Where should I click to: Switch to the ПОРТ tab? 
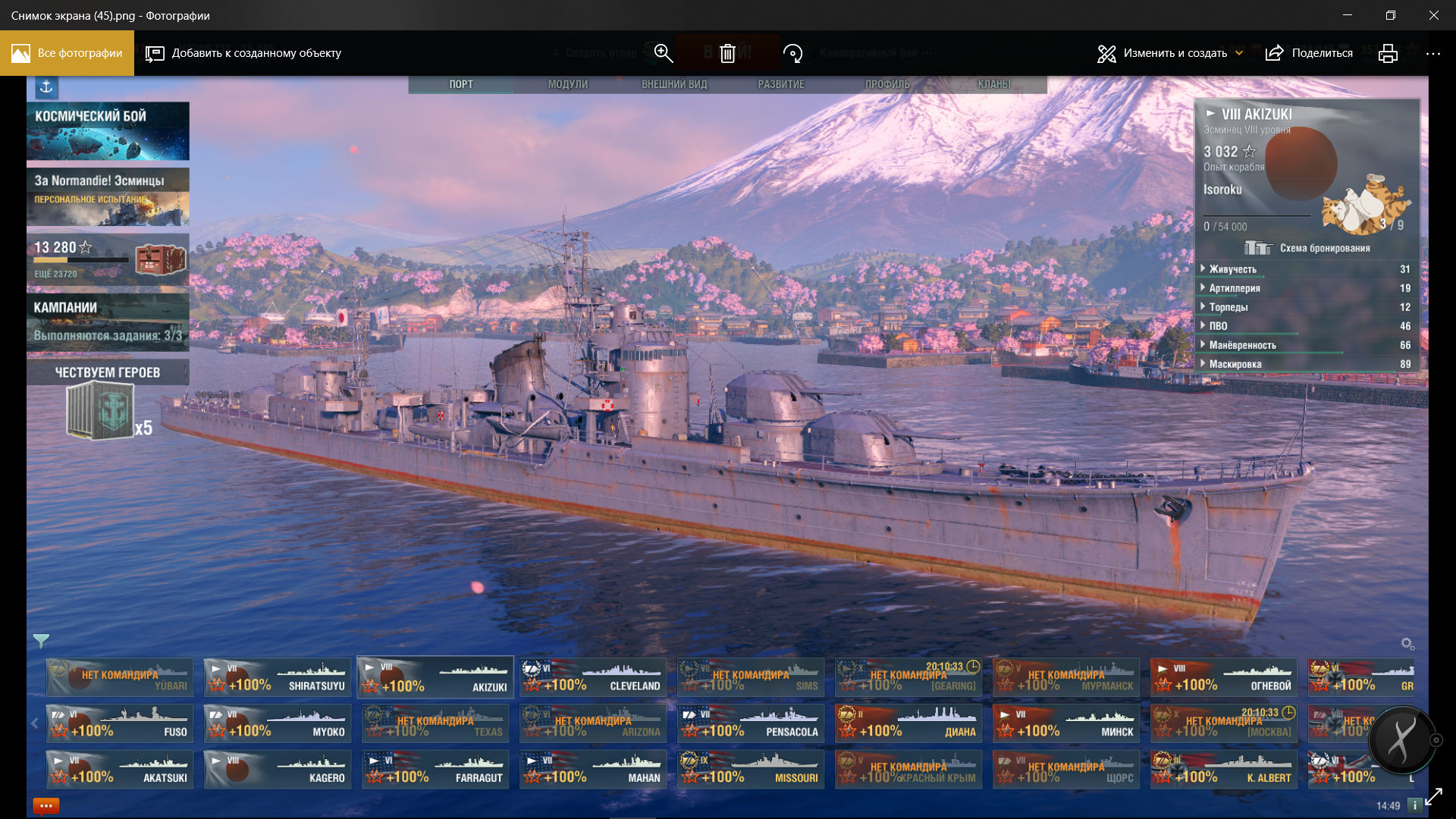(x=461, y=84)
